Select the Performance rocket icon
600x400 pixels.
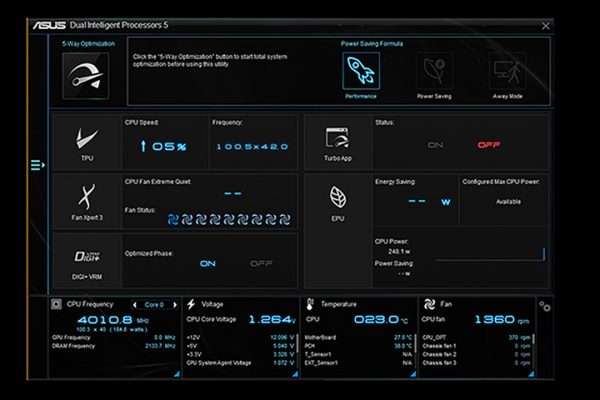[x=361, y=71]
